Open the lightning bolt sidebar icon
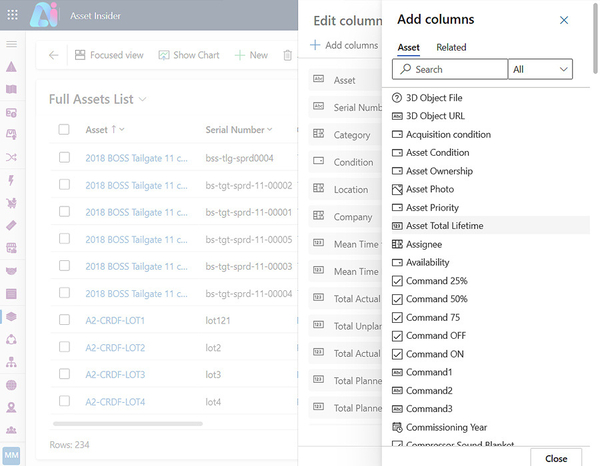The image size is (600, 466). 11,180
